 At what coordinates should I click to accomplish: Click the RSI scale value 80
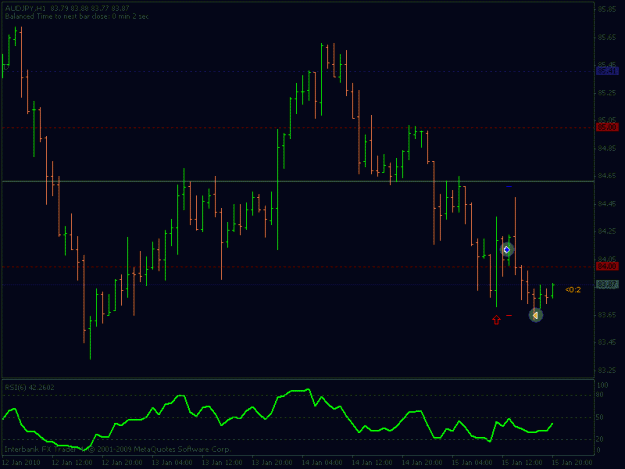click(600, 395)
